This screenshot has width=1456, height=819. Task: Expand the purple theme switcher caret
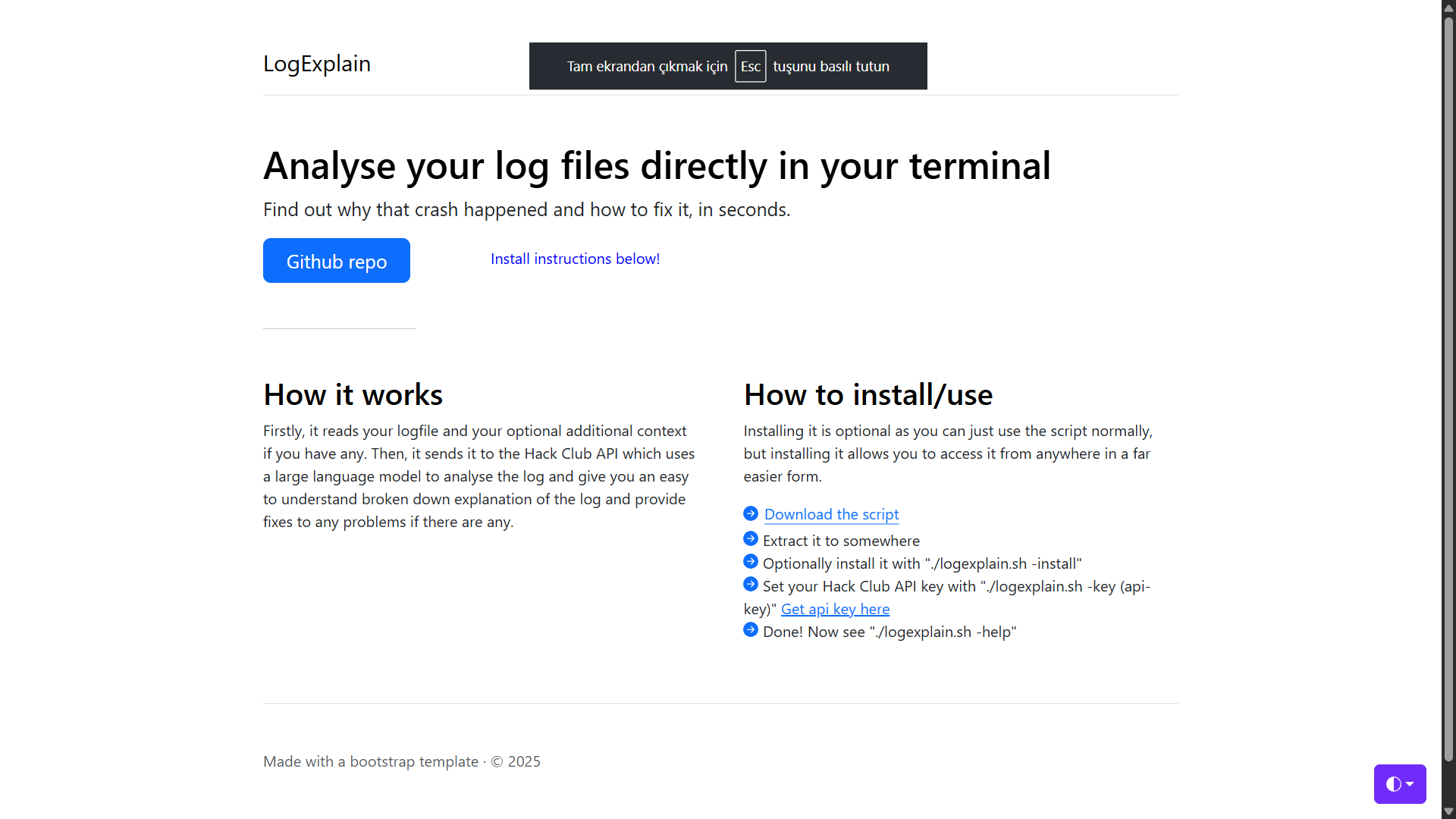[x=1410, y=784]
